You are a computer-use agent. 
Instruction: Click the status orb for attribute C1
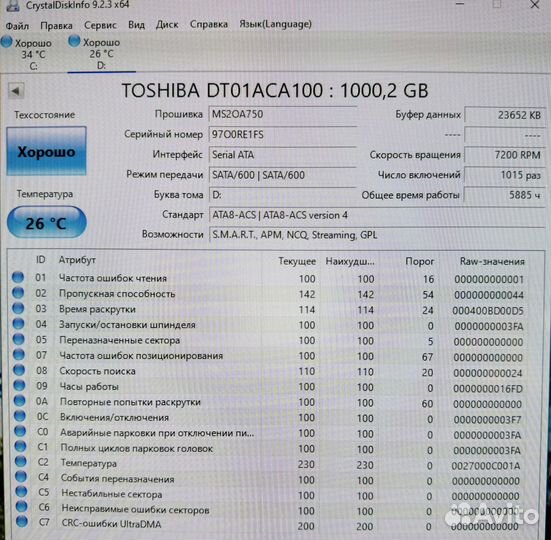[x=21, y=446]
